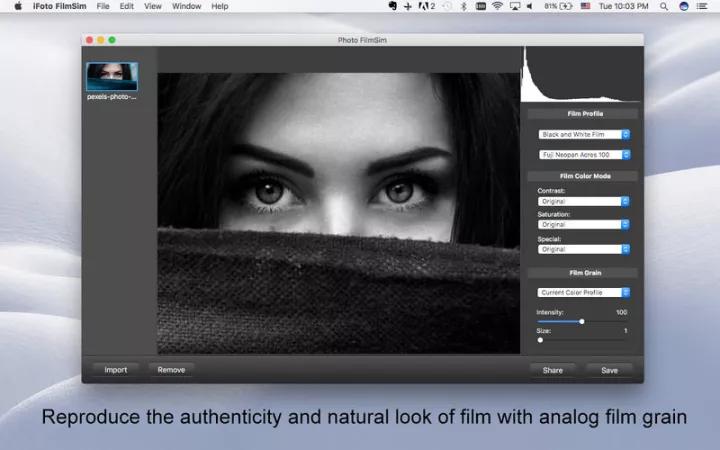
Task: Click the Size slider handle
Action: tap(540, 340)
